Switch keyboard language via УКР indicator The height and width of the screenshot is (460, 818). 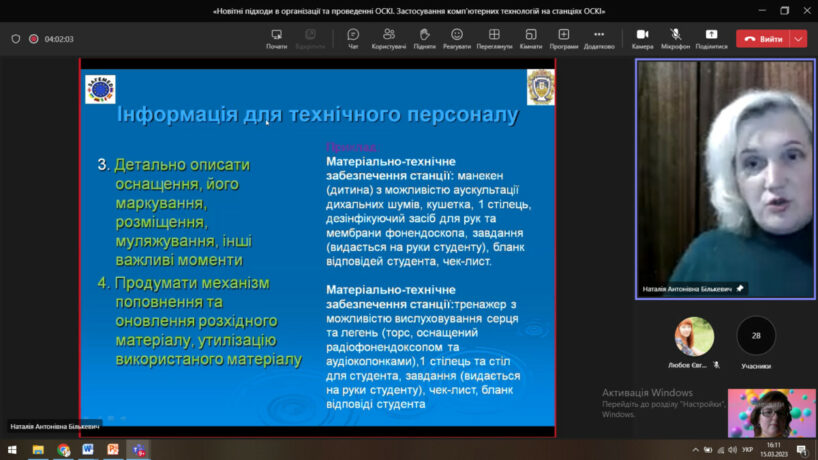pyautogui.click(x=747, y=450)
